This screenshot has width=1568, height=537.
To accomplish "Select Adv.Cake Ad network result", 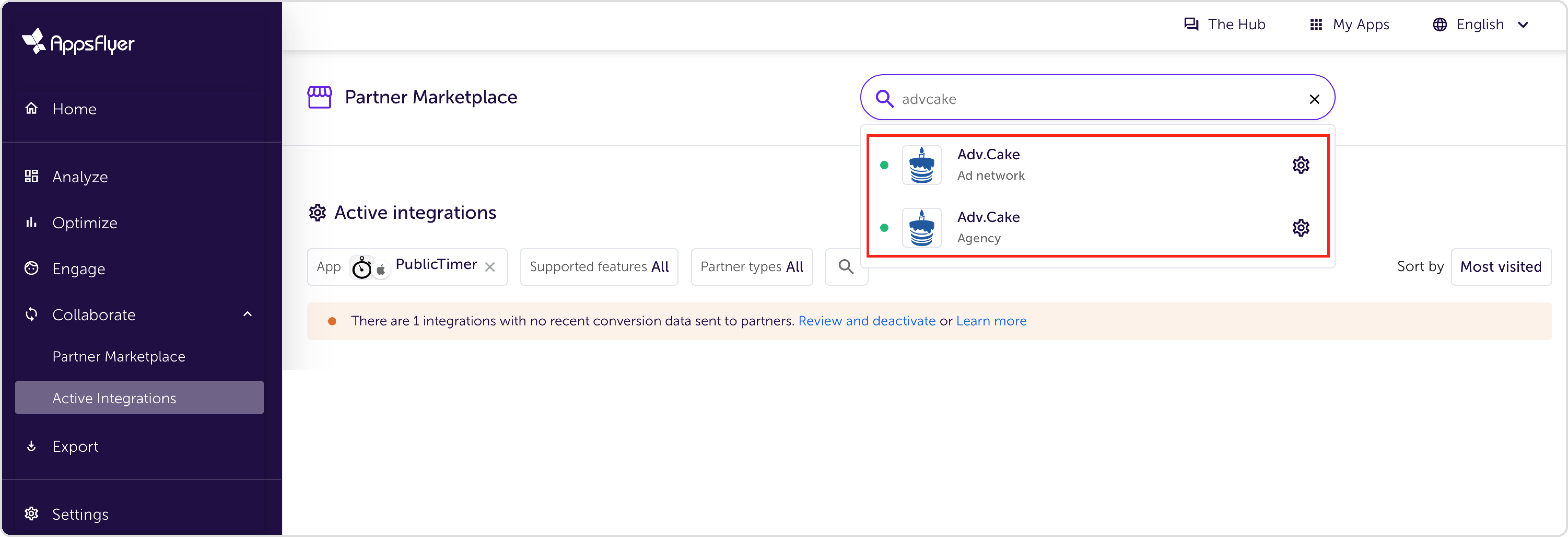I will click(1097, 165).
